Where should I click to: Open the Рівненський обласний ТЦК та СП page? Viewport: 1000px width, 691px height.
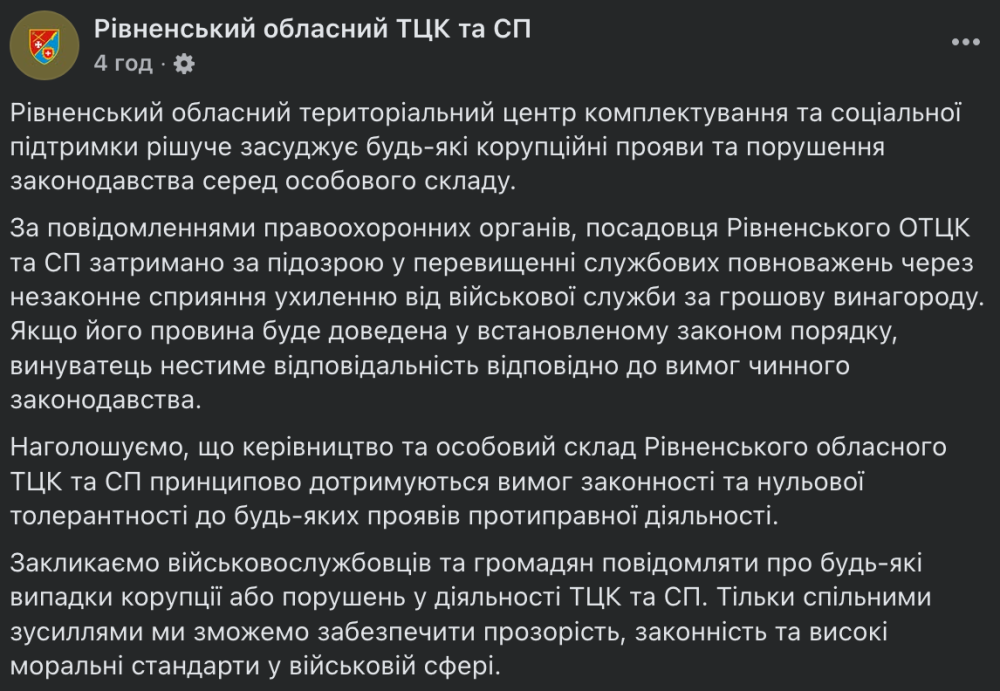click(x=312, y=29)
